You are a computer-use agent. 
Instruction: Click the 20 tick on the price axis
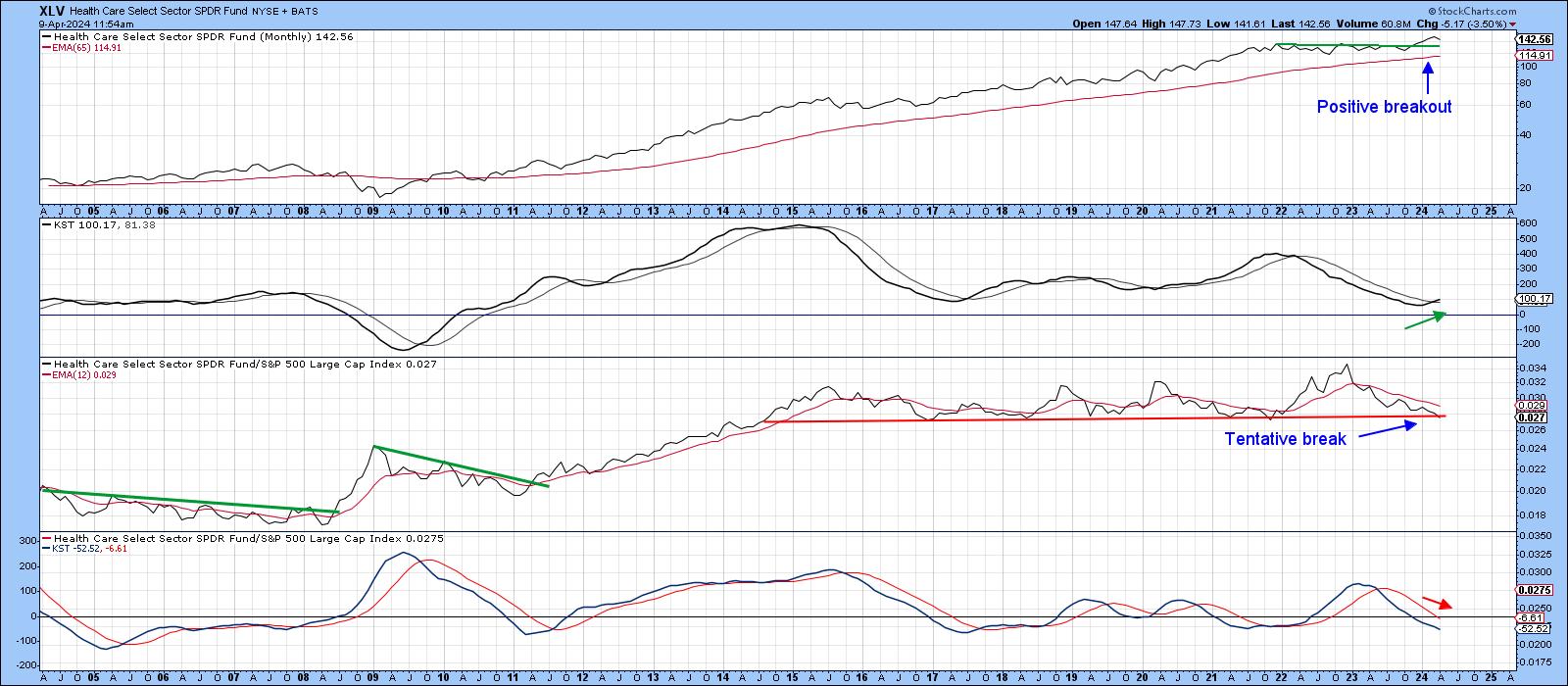pos(1525,188)
